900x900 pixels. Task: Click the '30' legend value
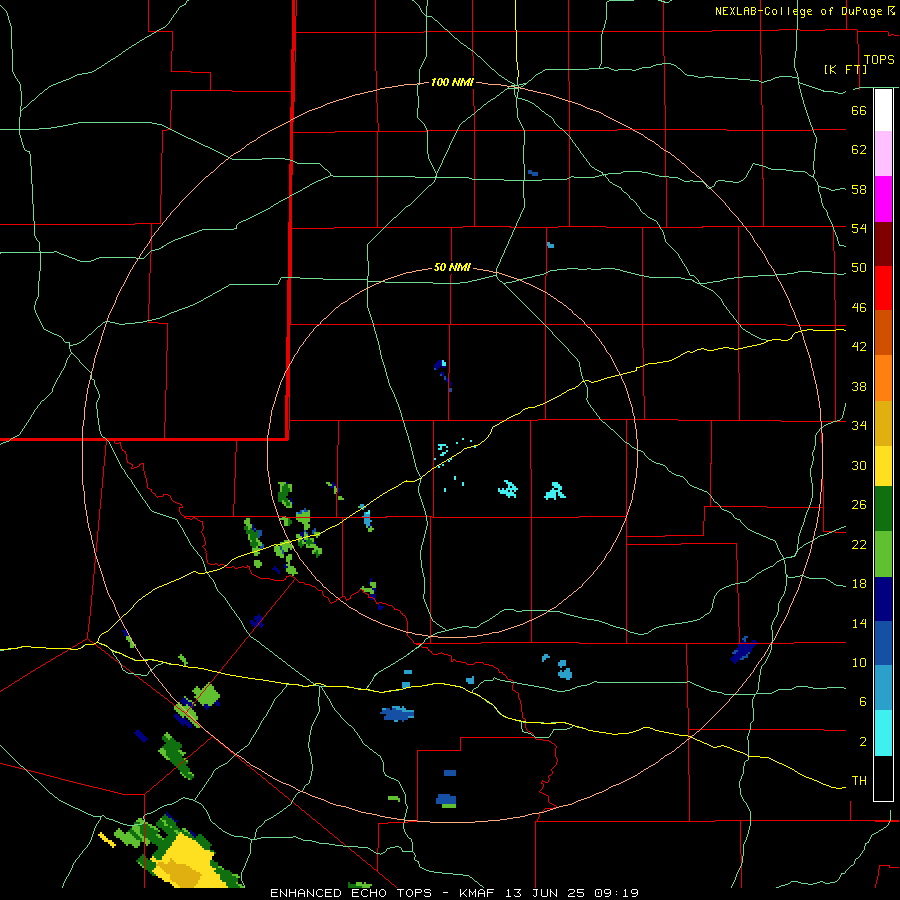click(x=859, y=465)
